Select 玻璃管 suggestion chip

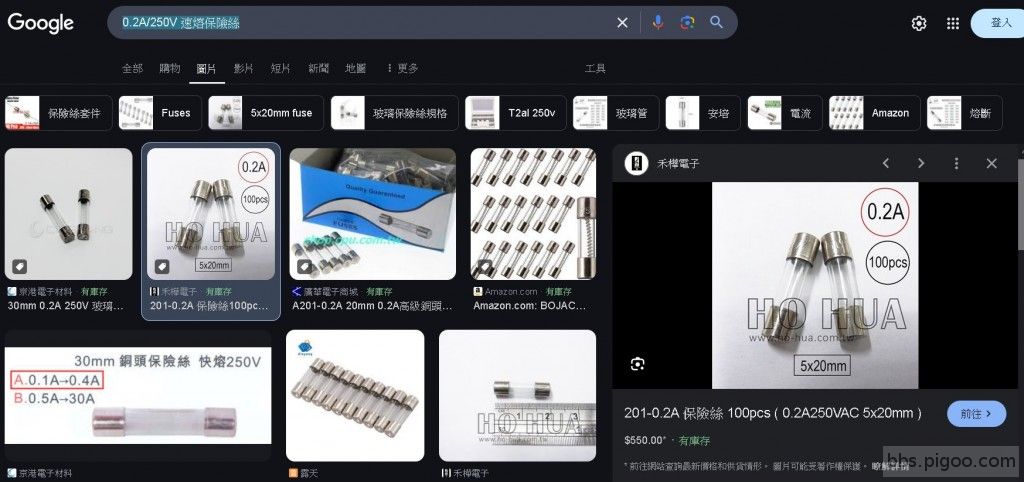pos(616,113)
